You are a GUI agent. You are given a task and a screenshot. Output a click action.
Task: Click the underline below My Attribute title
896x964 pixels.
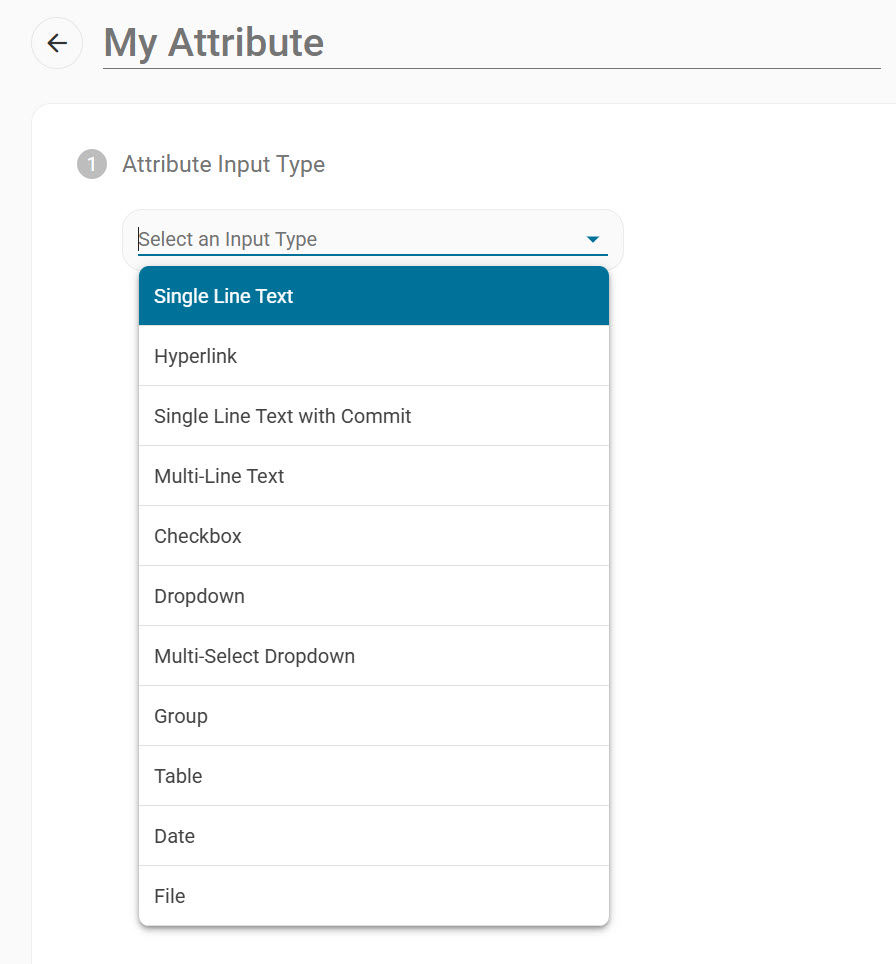pyautogui.click(x=492, y=68)
